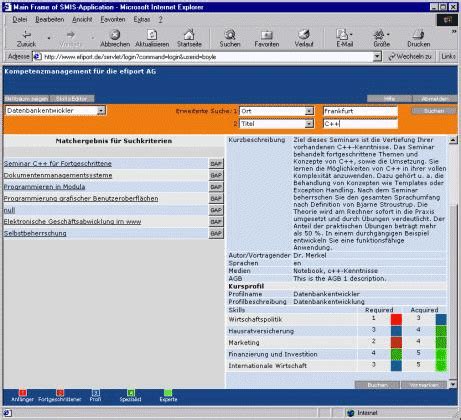This screenshot has height=420, width=461.
Task: Open the dropdown arrow beside the Zurück button
Action: tap(49, 38)
